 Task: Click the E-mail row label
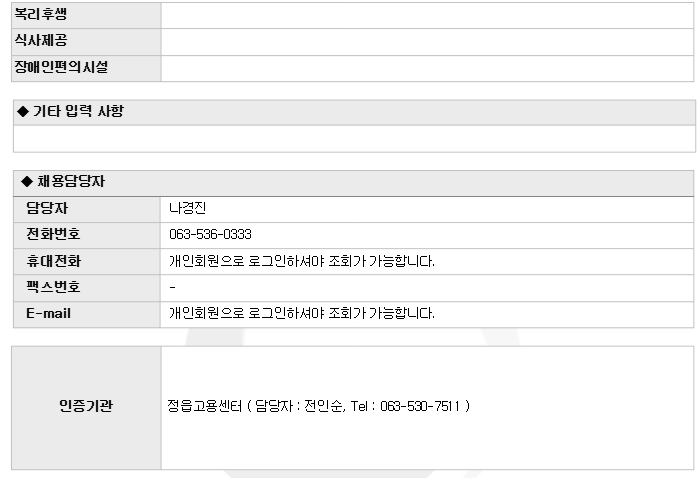pyautogui.click(x=48, y=313)
